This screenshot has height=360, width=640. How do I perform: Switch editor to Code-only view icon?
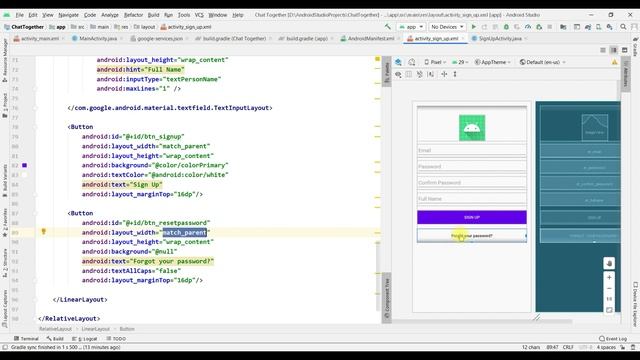603,50
